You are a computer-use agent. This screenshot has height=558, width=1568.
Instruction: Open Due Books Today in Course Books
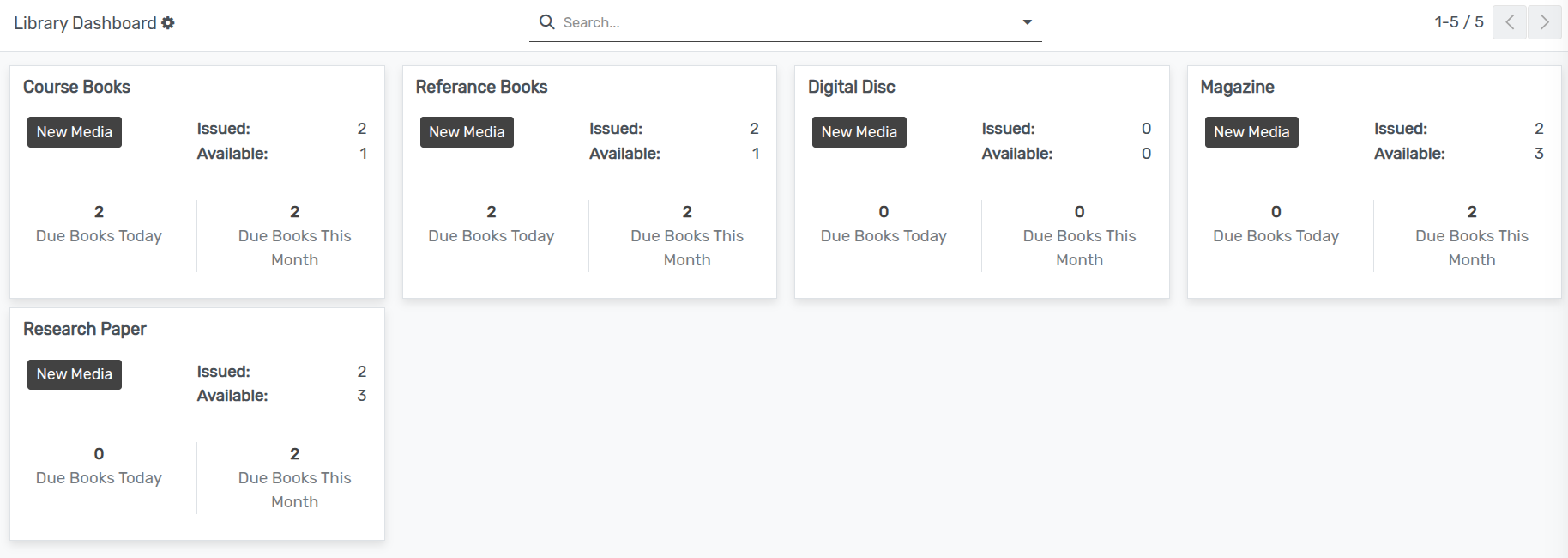click(99, 224)
